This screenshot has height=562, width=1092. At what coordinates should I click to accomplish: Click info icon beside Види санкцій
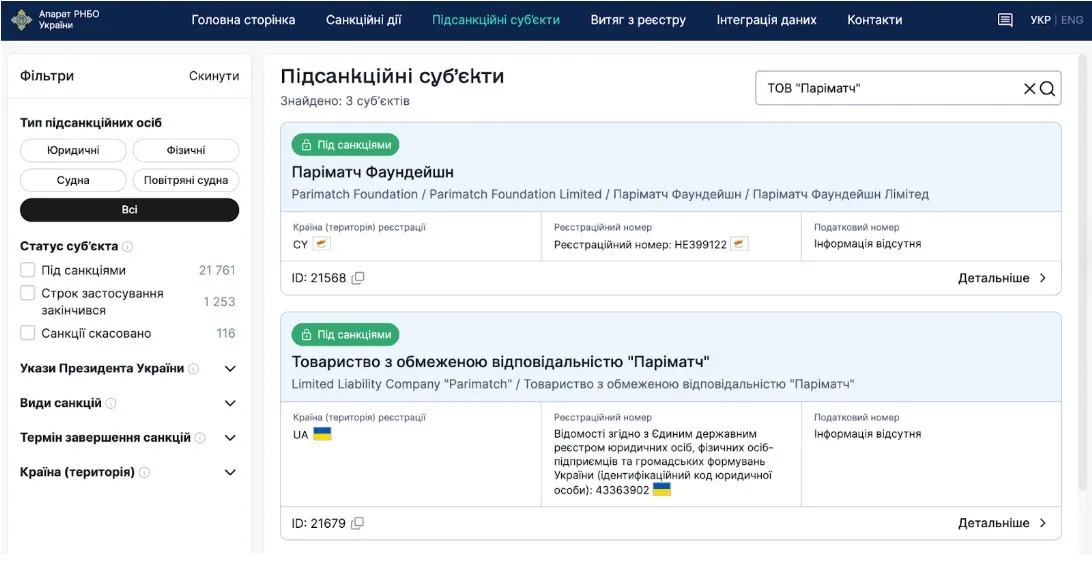(111, 403)
